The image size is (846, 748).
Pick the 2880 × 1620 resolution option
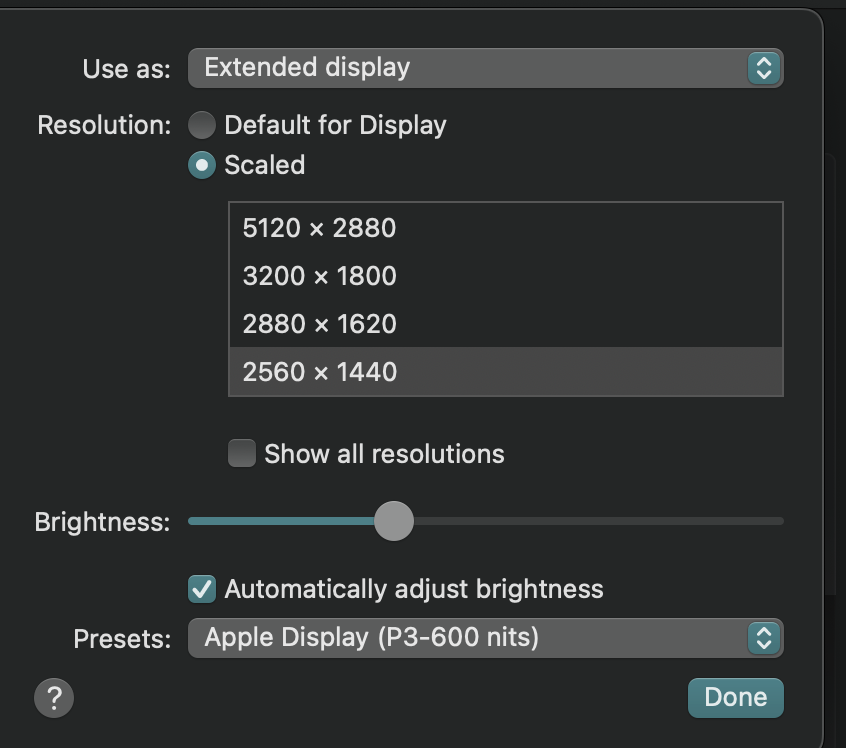coord(320,324)
